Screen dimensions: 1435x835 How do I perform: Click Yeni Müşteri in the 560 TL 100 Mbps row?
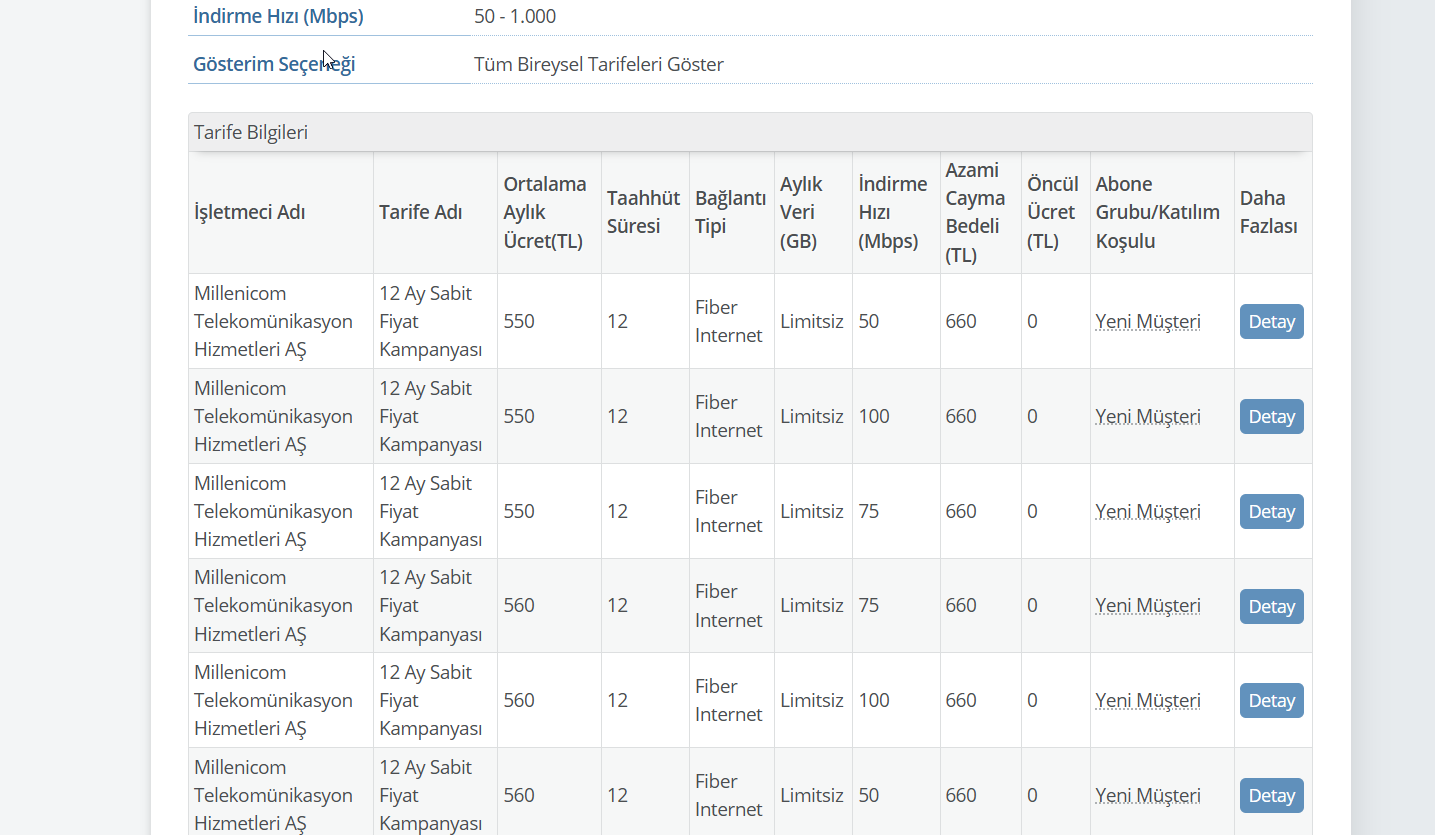pos(1148,700)
